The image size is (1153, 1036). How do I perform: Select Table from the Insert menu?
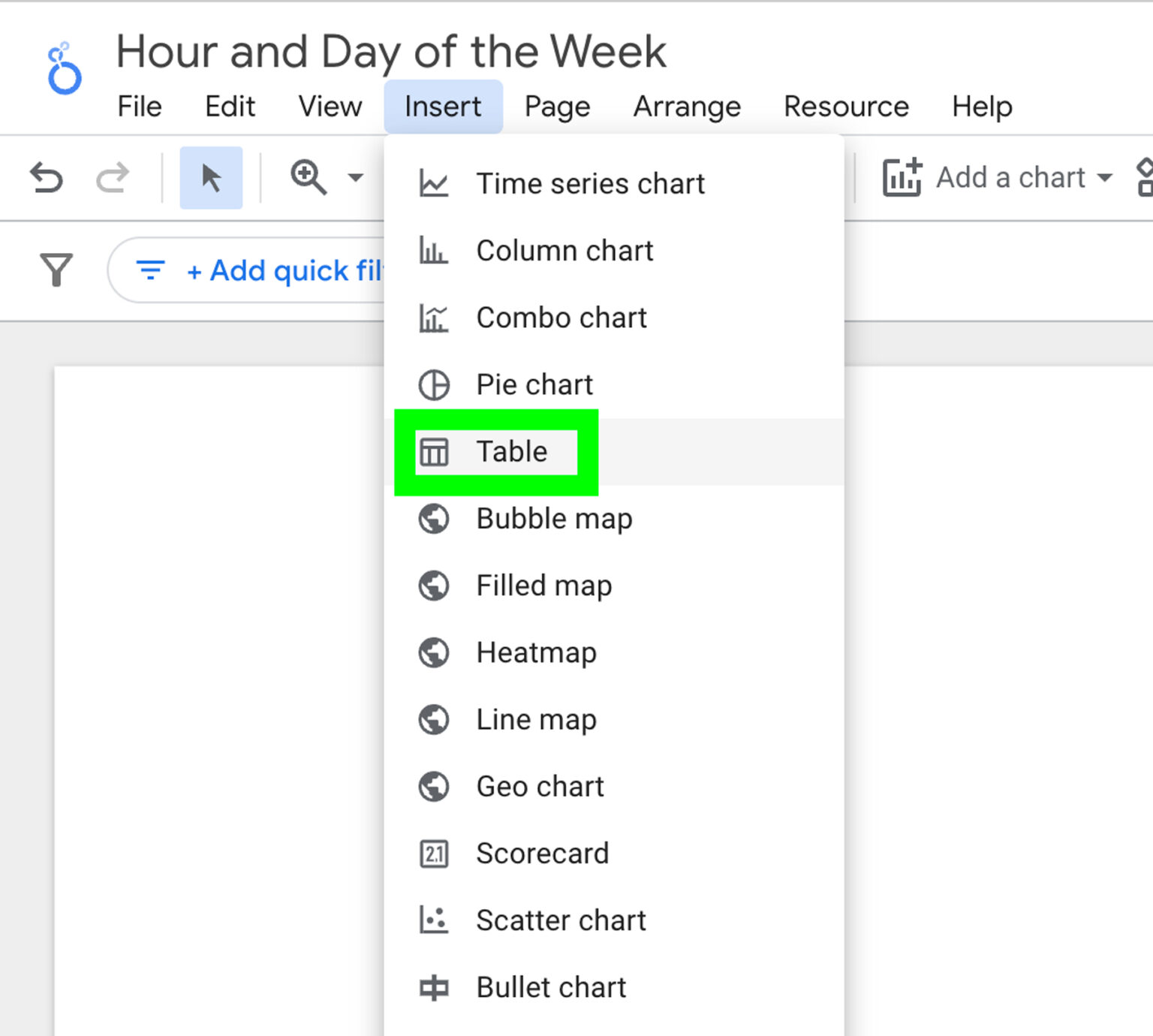point(511,451)
